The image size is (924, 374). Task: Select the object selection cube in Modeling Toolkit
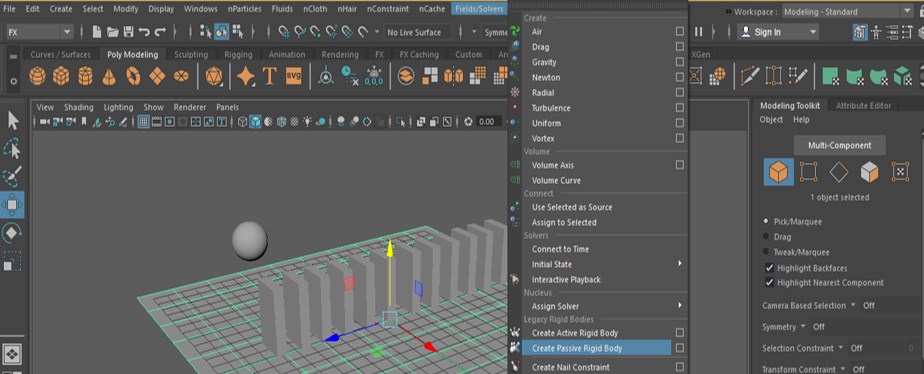(x=778, y=172)
